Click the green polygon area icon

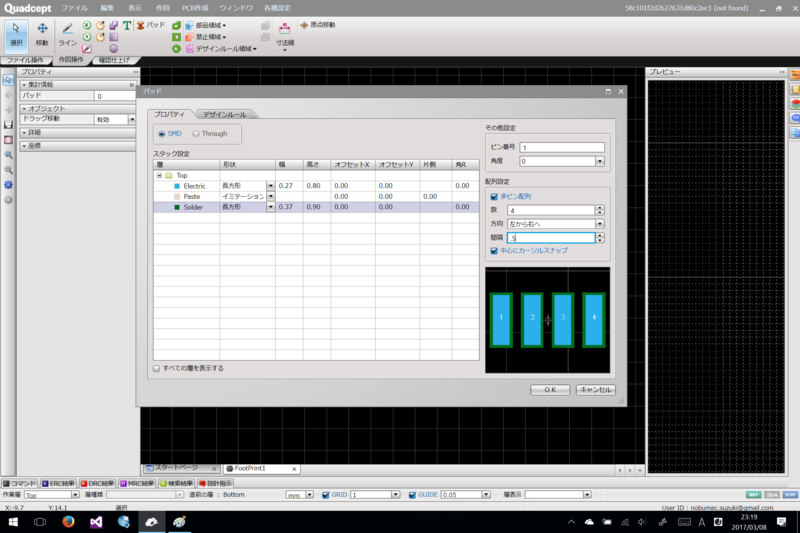pos(176,25)
